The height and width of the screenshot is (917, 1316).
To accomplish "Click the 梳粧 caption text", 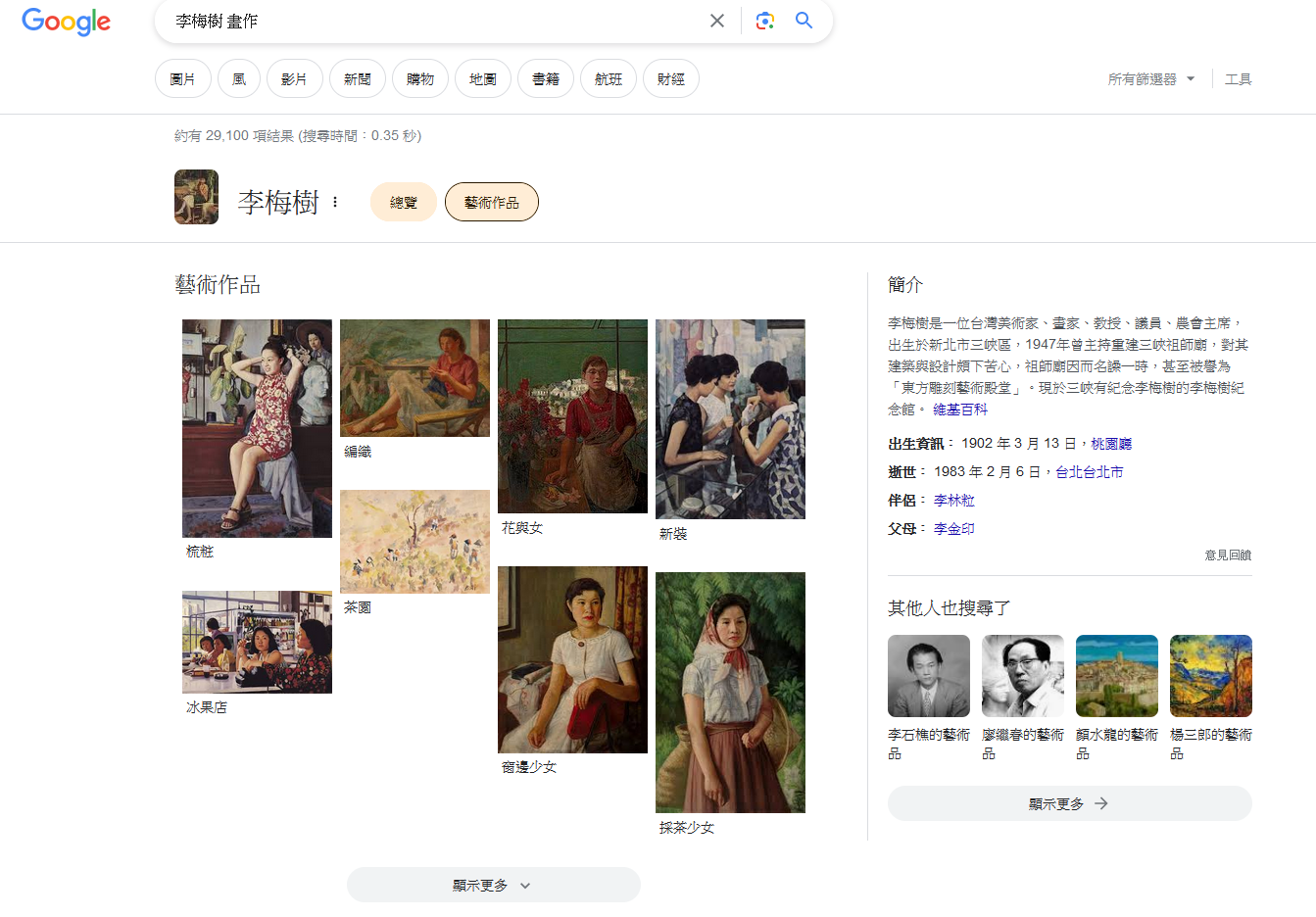I will coord(200,552).
